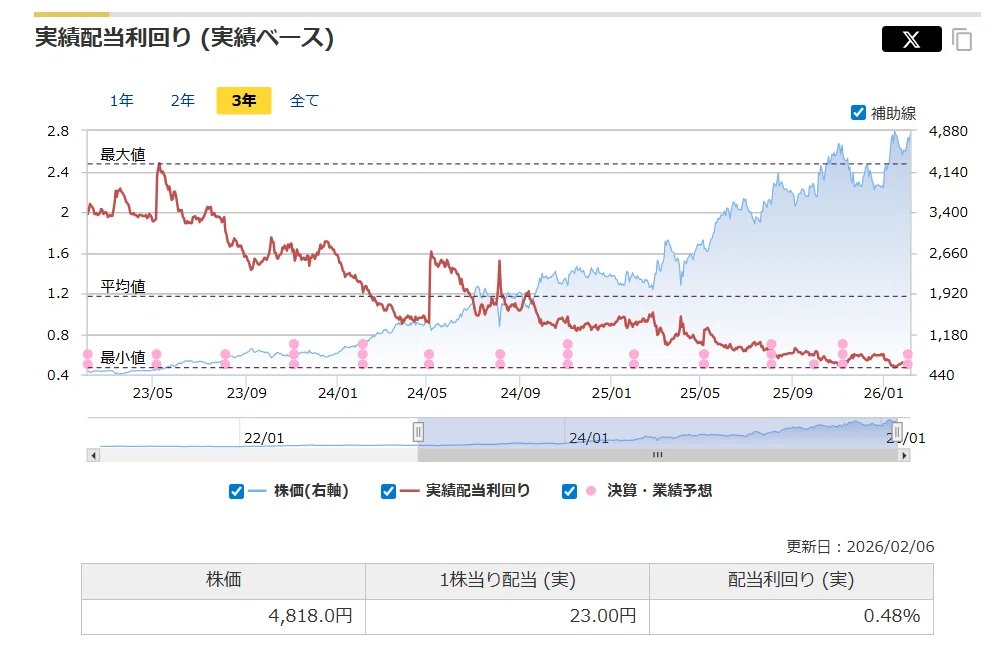Click the 平均値 guideline label
This screenshot has width=1007, height=670.
(x=123, y=286)
